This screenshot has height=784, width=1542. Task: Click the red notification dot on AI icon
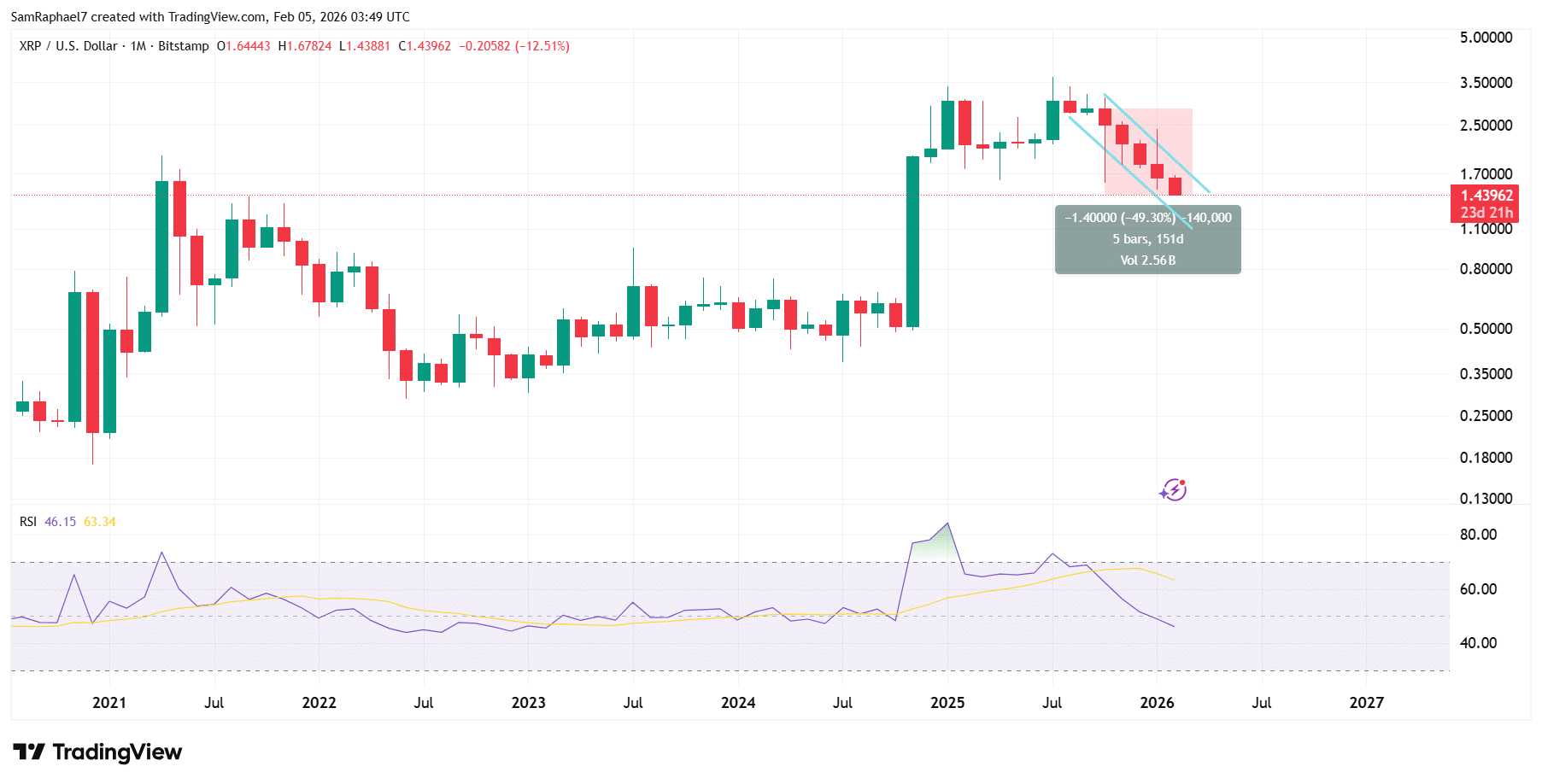coord(1183,483)
